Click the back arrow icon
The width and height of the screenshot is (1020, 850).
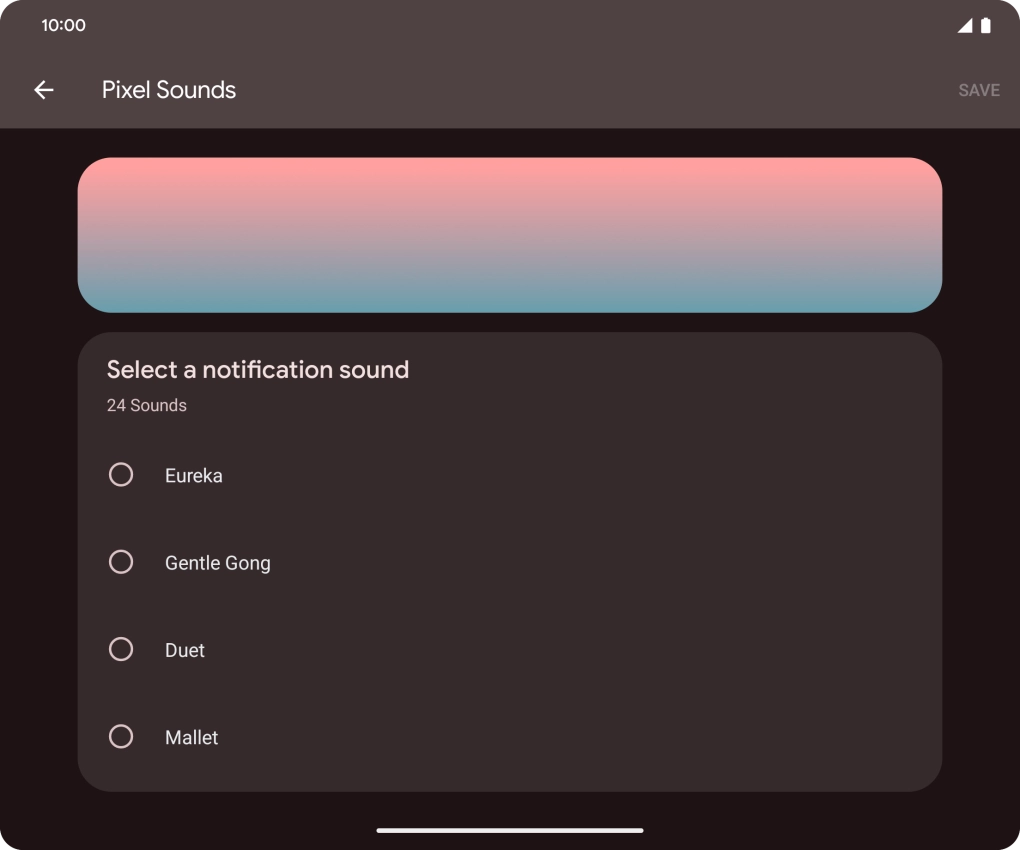tap(45, 90)
